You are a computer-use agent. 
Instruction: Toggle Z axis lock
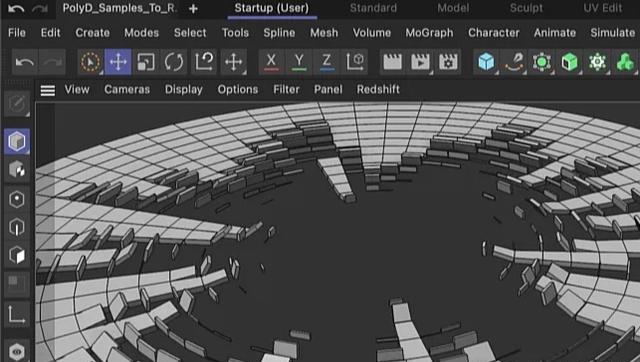pos(327,62)
